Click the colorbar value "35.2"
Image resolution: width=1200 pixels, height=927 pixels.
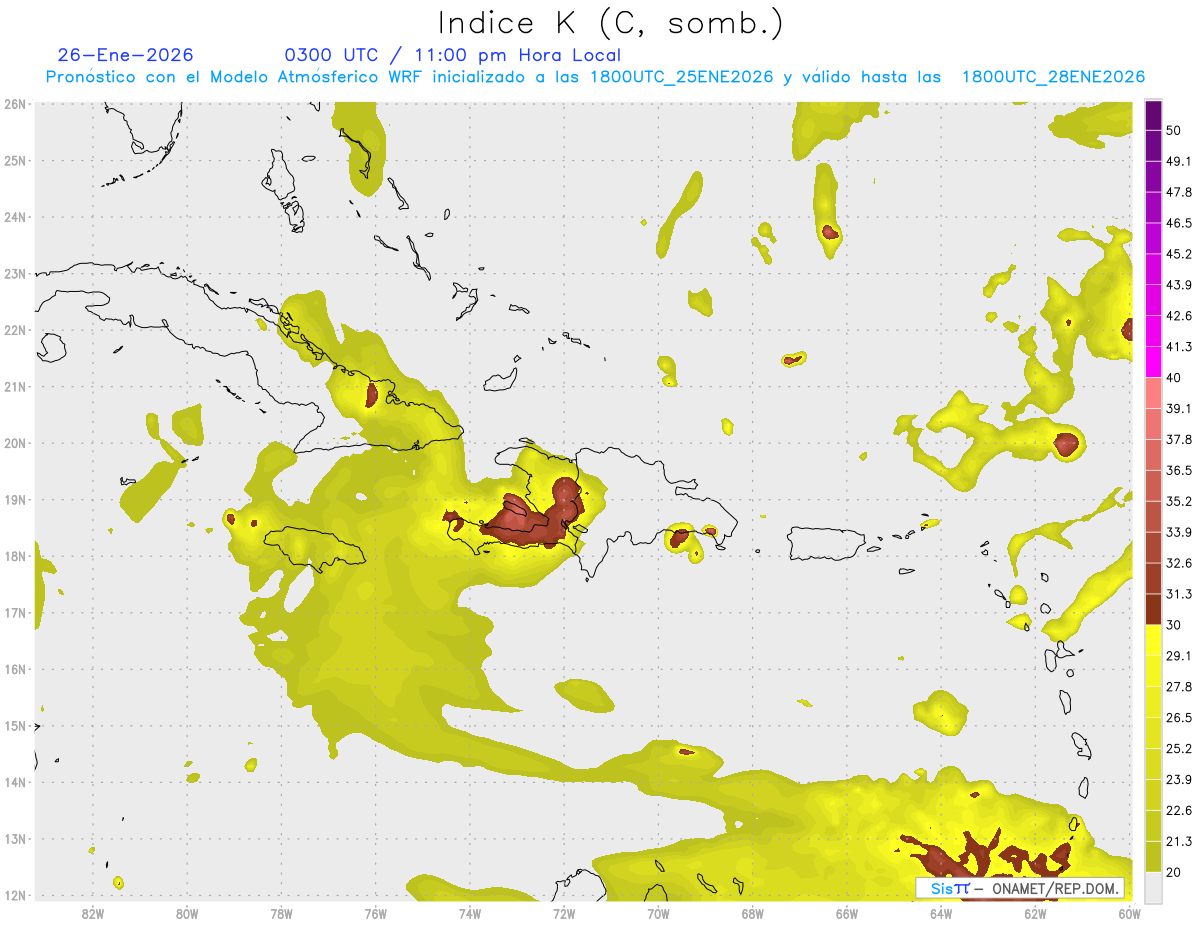coord(1179,501)
